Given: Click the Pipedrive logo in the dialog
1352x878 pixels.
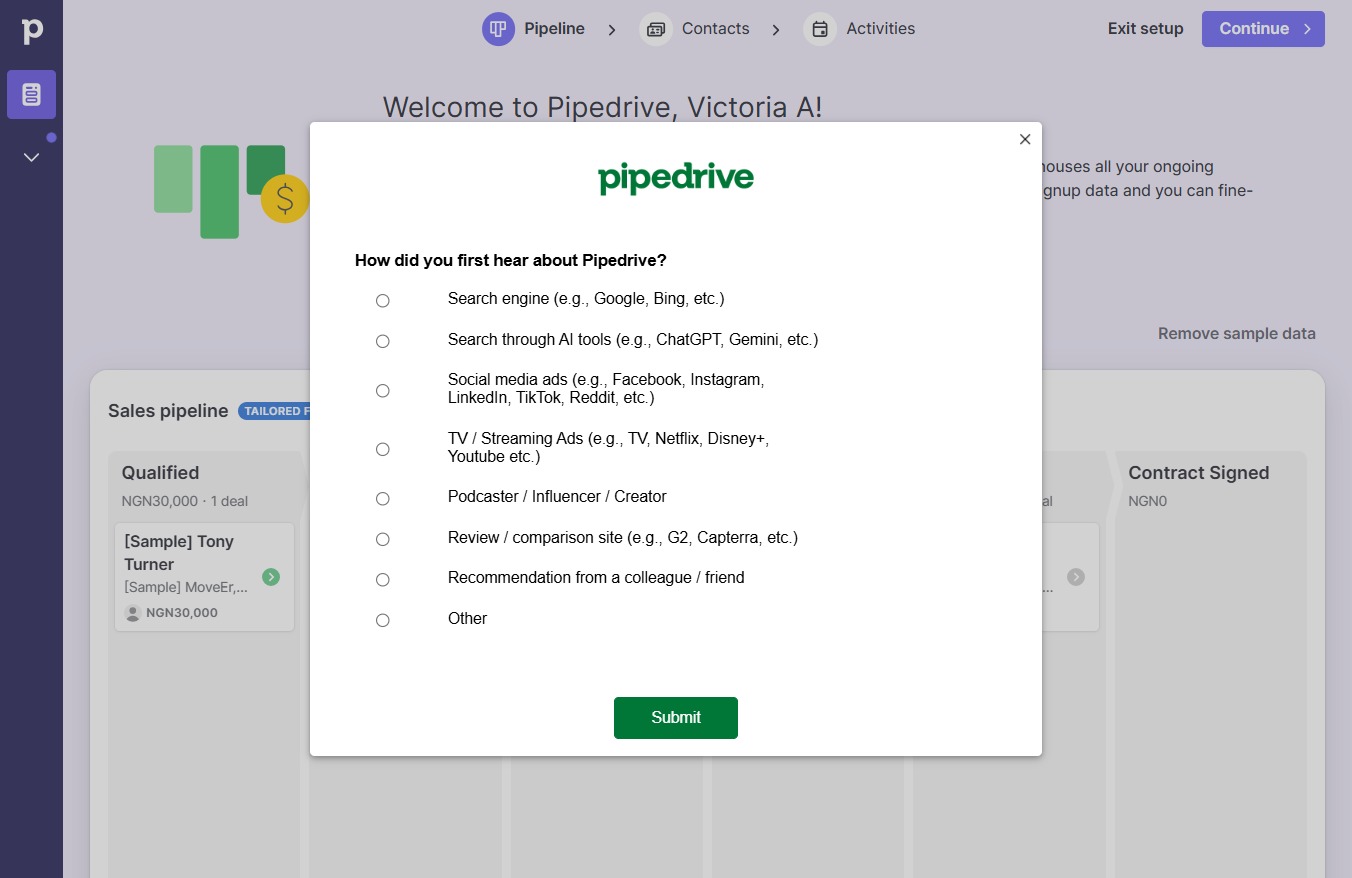Looking at the screenshot, I should 676,179.
